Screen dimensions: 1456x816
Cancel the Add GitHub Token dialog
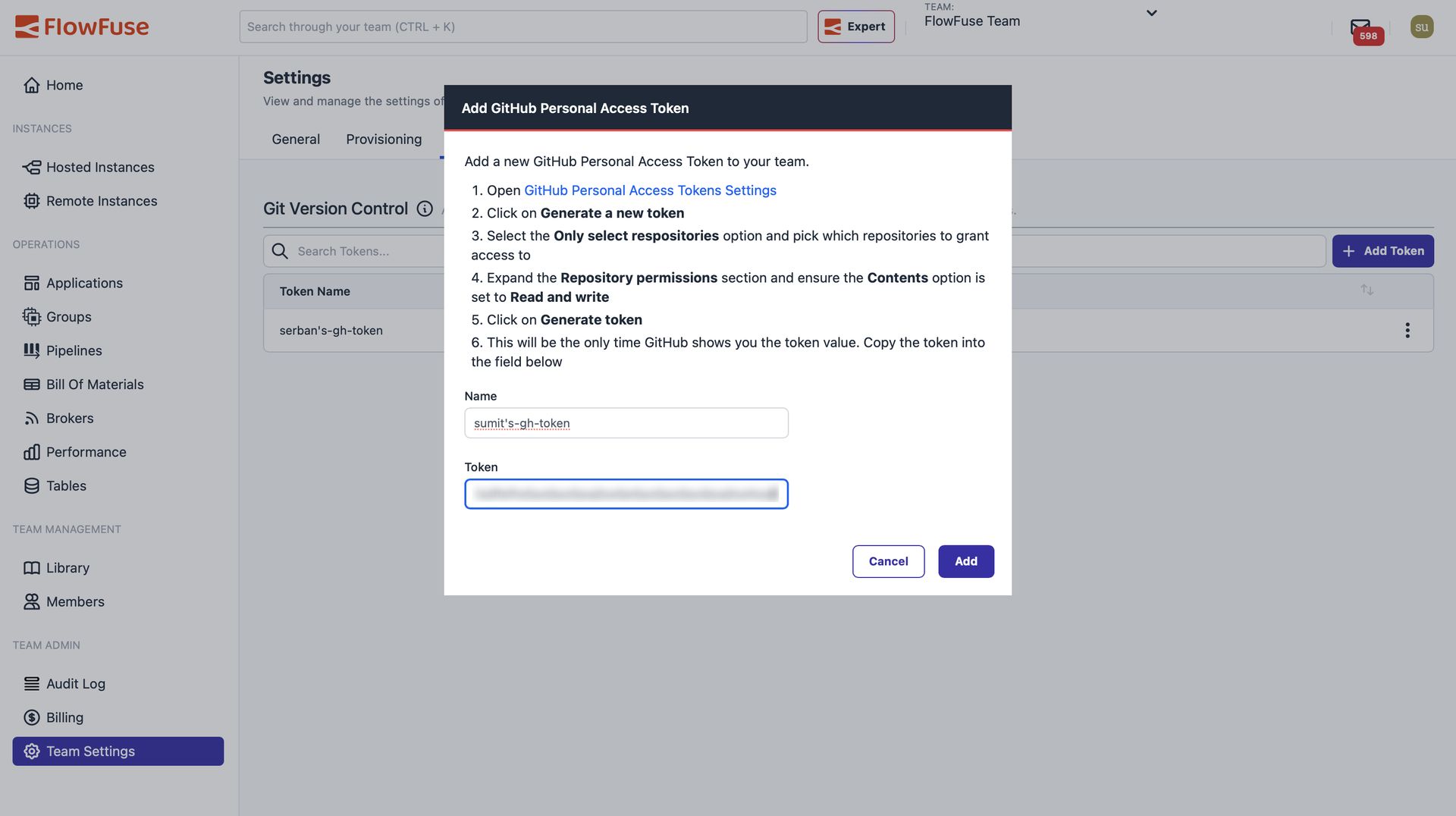tap(888, 561)
